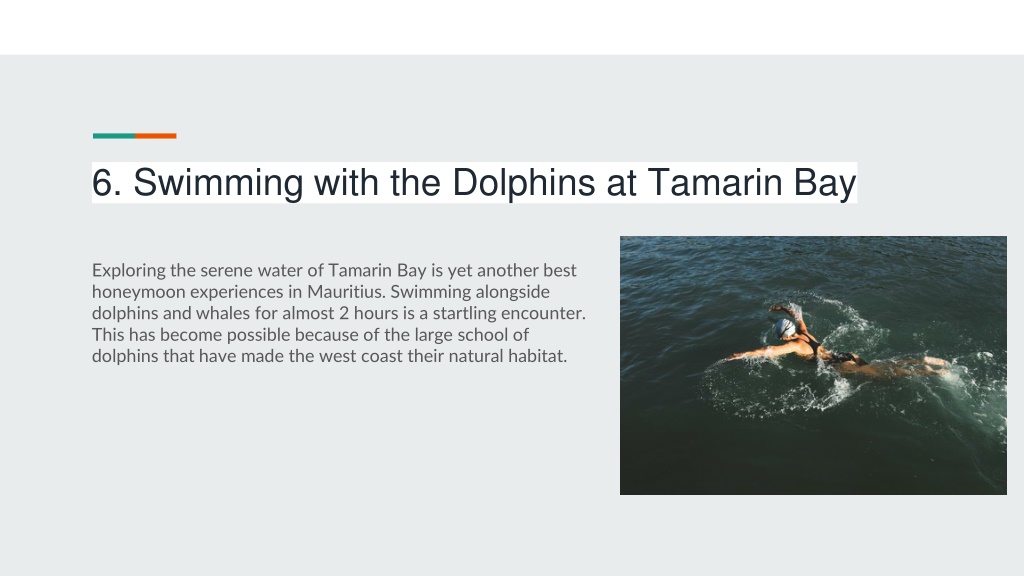The width and height of the screenshot is (1024, 576).
Task: Click the word "Swimming" in the heading
Action: click(218, 183)
